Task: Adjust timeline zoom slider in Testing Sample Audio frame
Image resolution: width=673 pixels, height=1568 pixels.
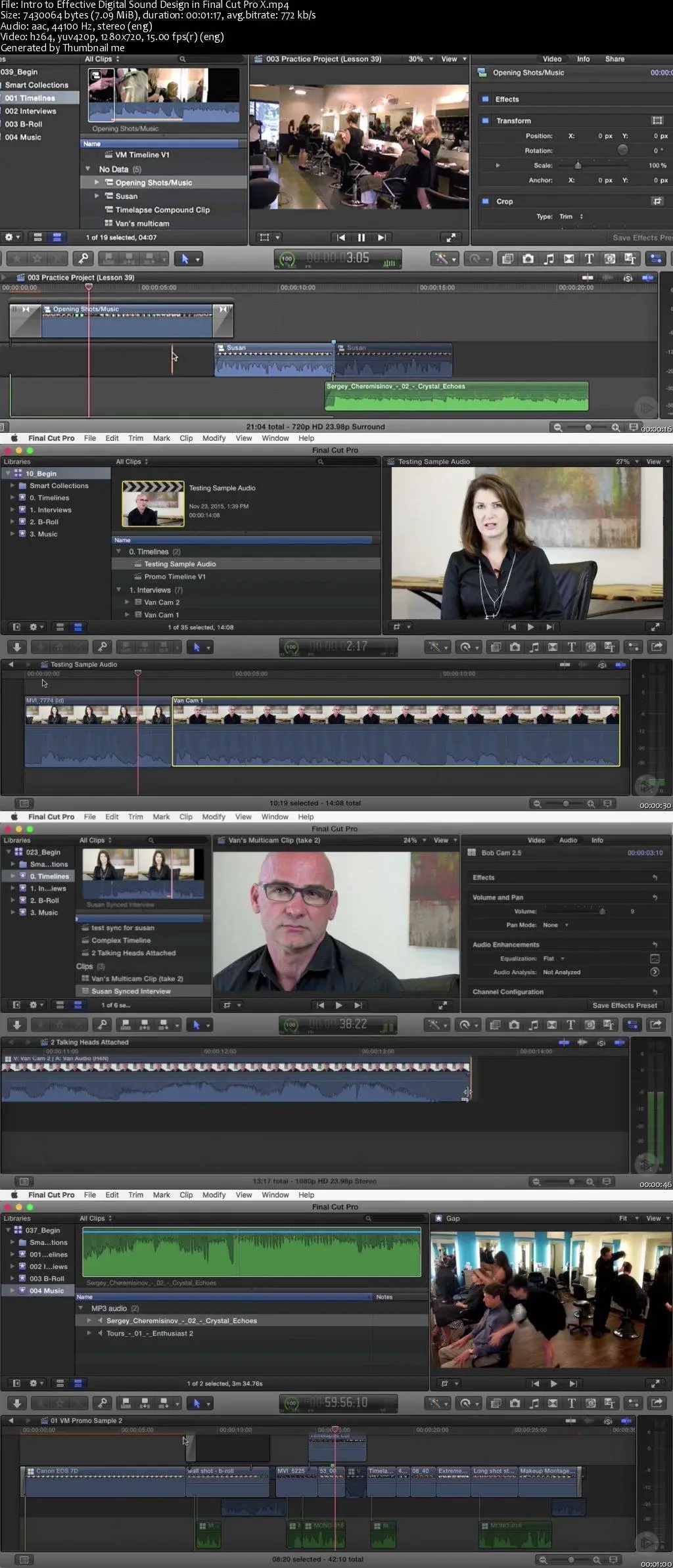Action: (x=566, y=803)
